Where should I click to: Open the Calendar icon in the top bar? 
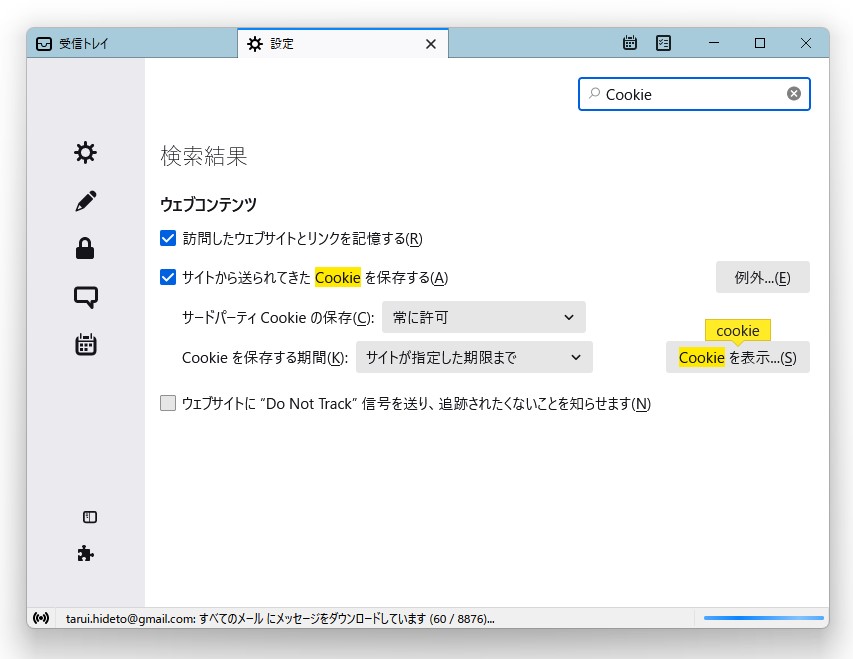(x=628, y=43)
